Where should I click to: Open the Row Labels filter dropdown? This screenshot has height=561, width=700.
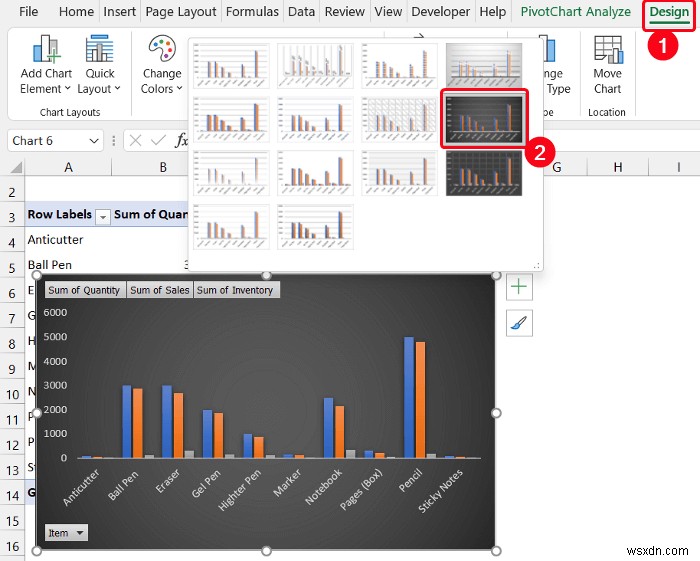click(103, 217)
